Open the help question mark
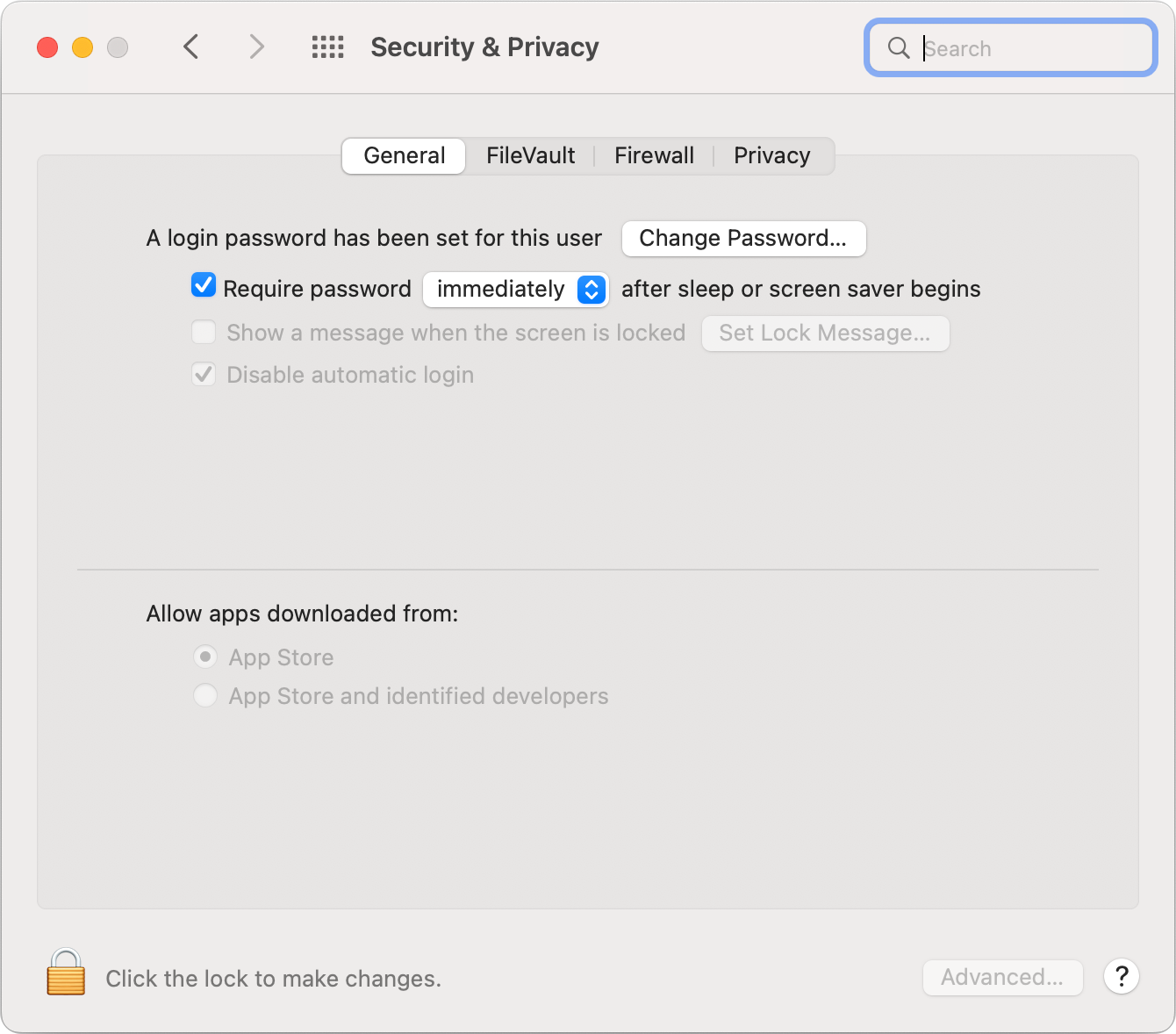 (1121, 977)
